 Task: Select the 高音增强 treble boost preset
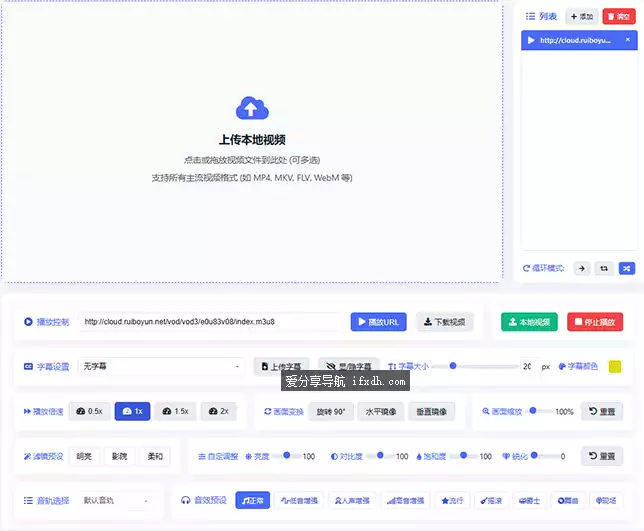405,501
